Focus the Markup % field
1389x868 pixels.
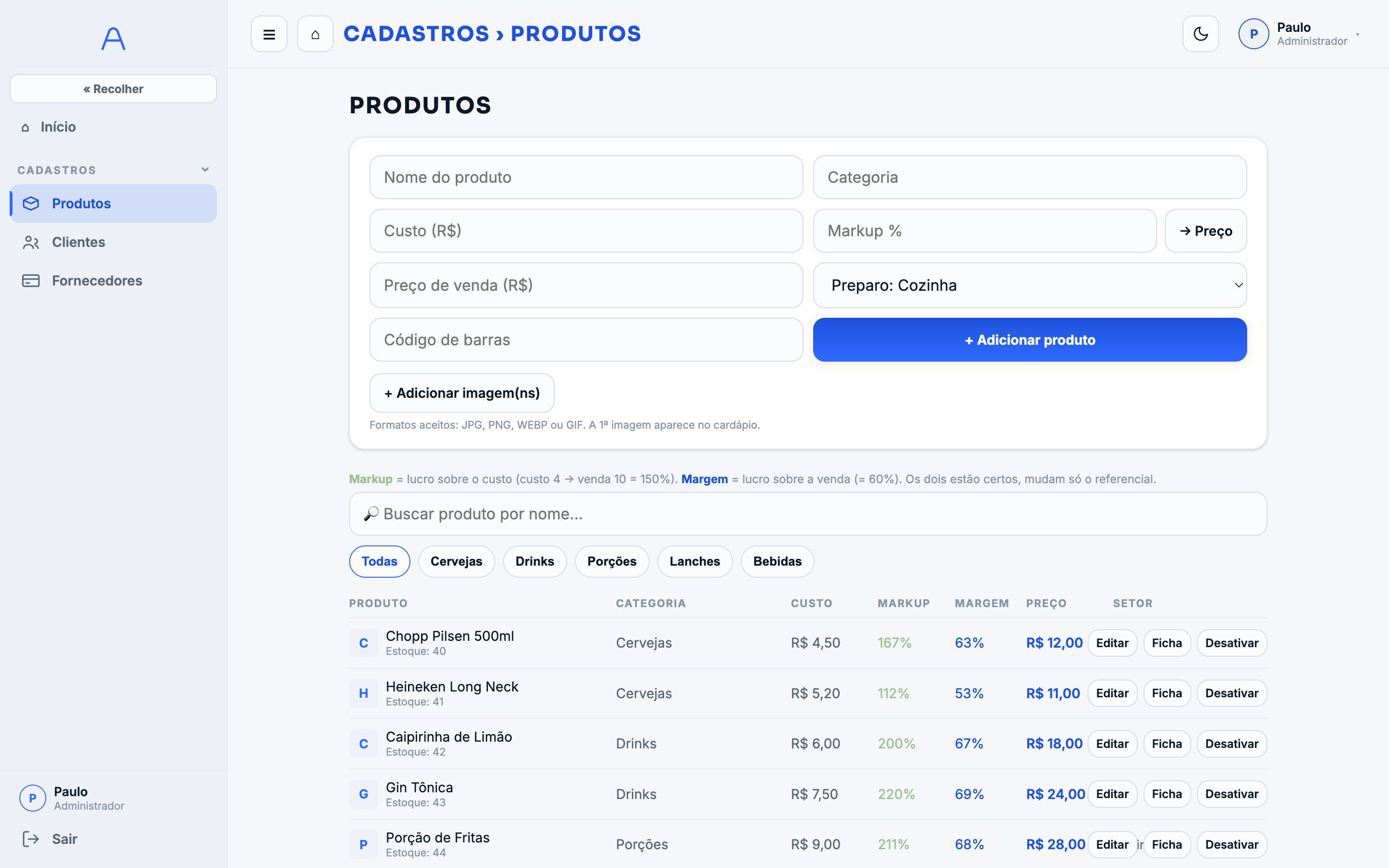(984, 231)
